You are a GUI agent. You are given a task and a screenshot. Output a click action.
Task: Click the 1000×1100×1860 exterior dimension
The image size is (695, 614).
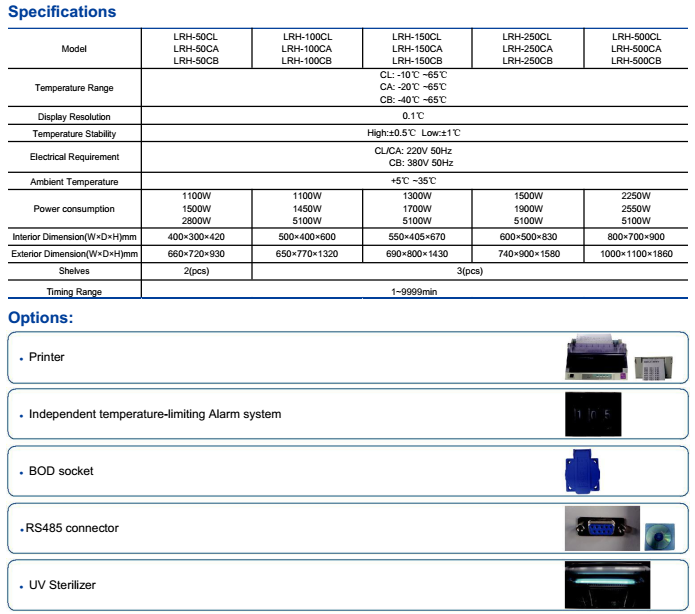[x=636, y=254]
